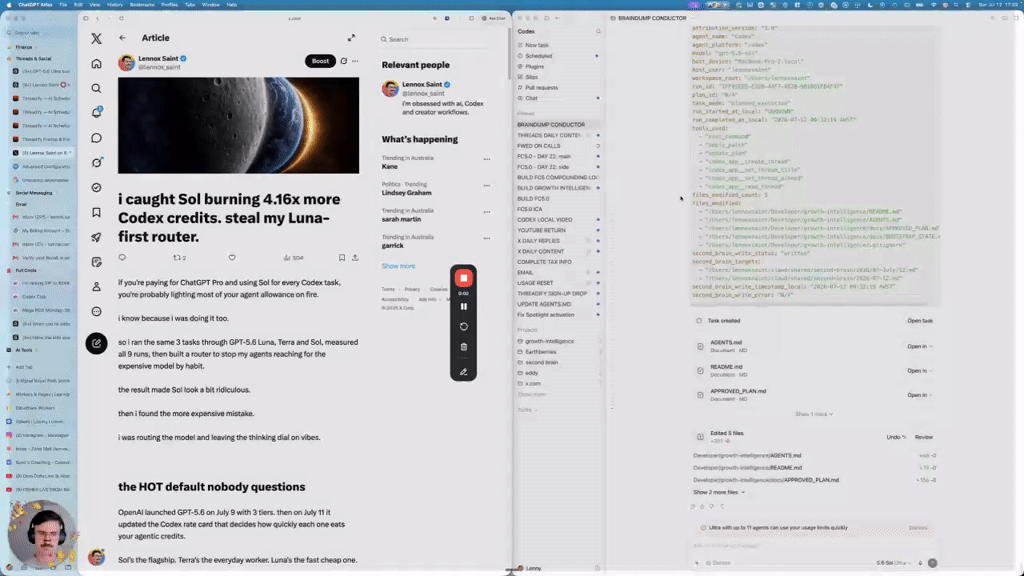Undo the 5 edited files
The image size is (1024, 576).
pos(895,437)
